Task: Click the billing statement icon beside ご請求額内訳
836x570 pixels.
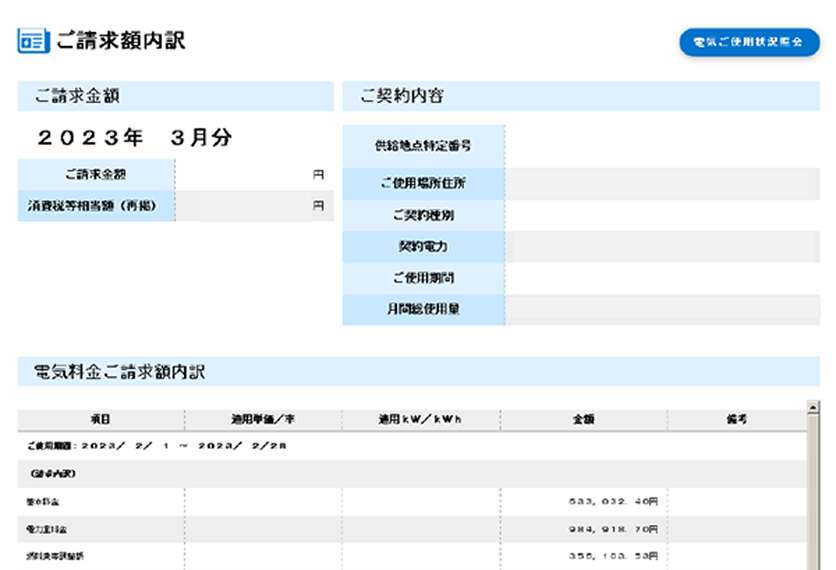Action: coord(32,41)
